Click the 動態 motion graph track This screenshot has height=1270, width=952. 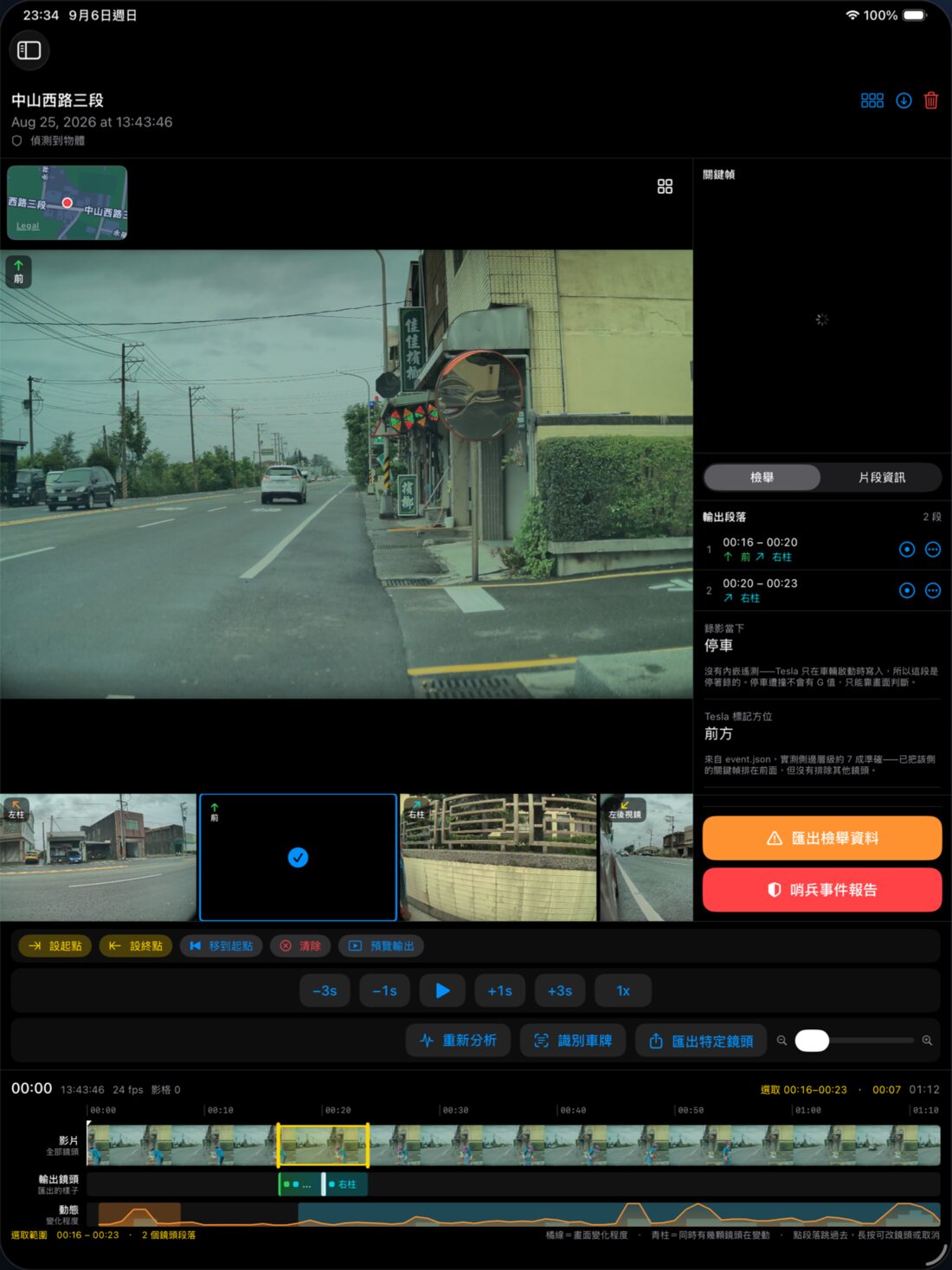click(x=513, y=1214)
